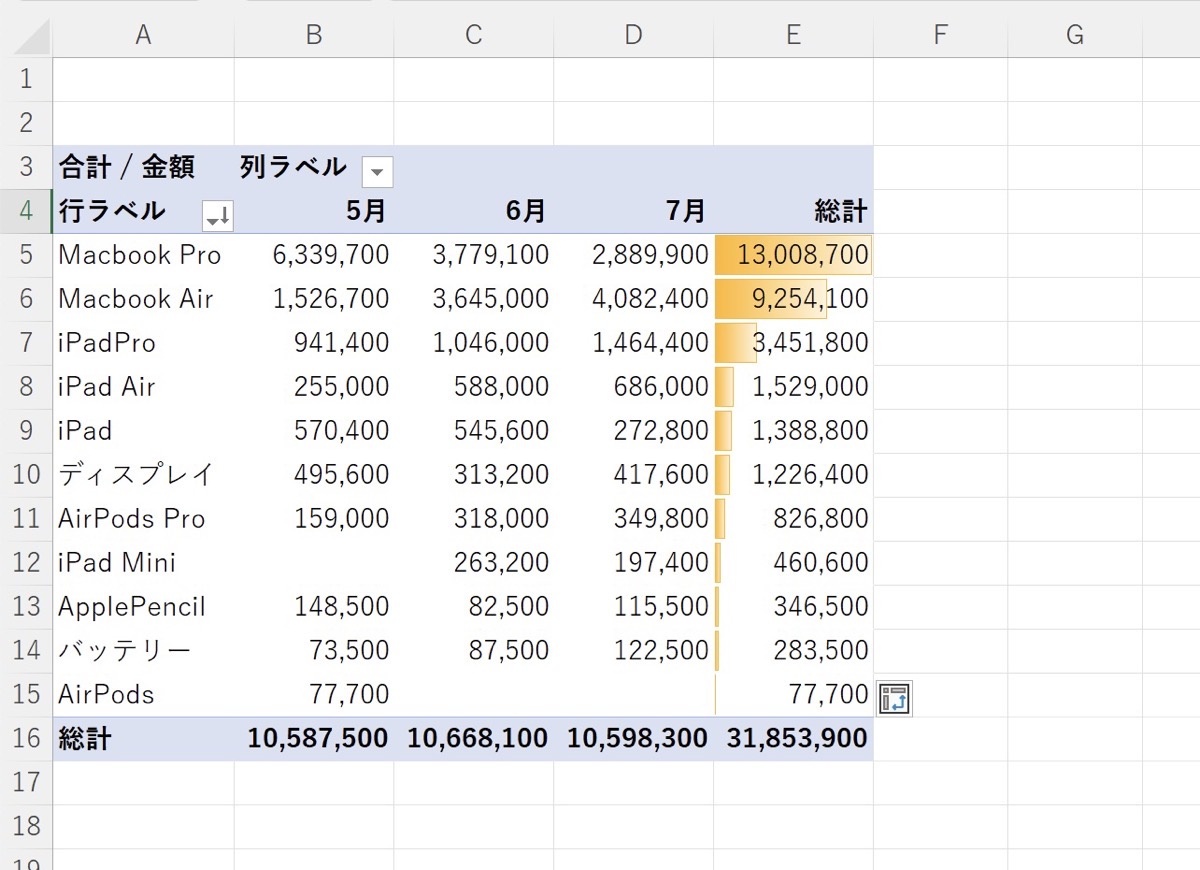Click the 148,500 cell
The height and width of the screenshot is (870, 1200).
coord(314,607)
